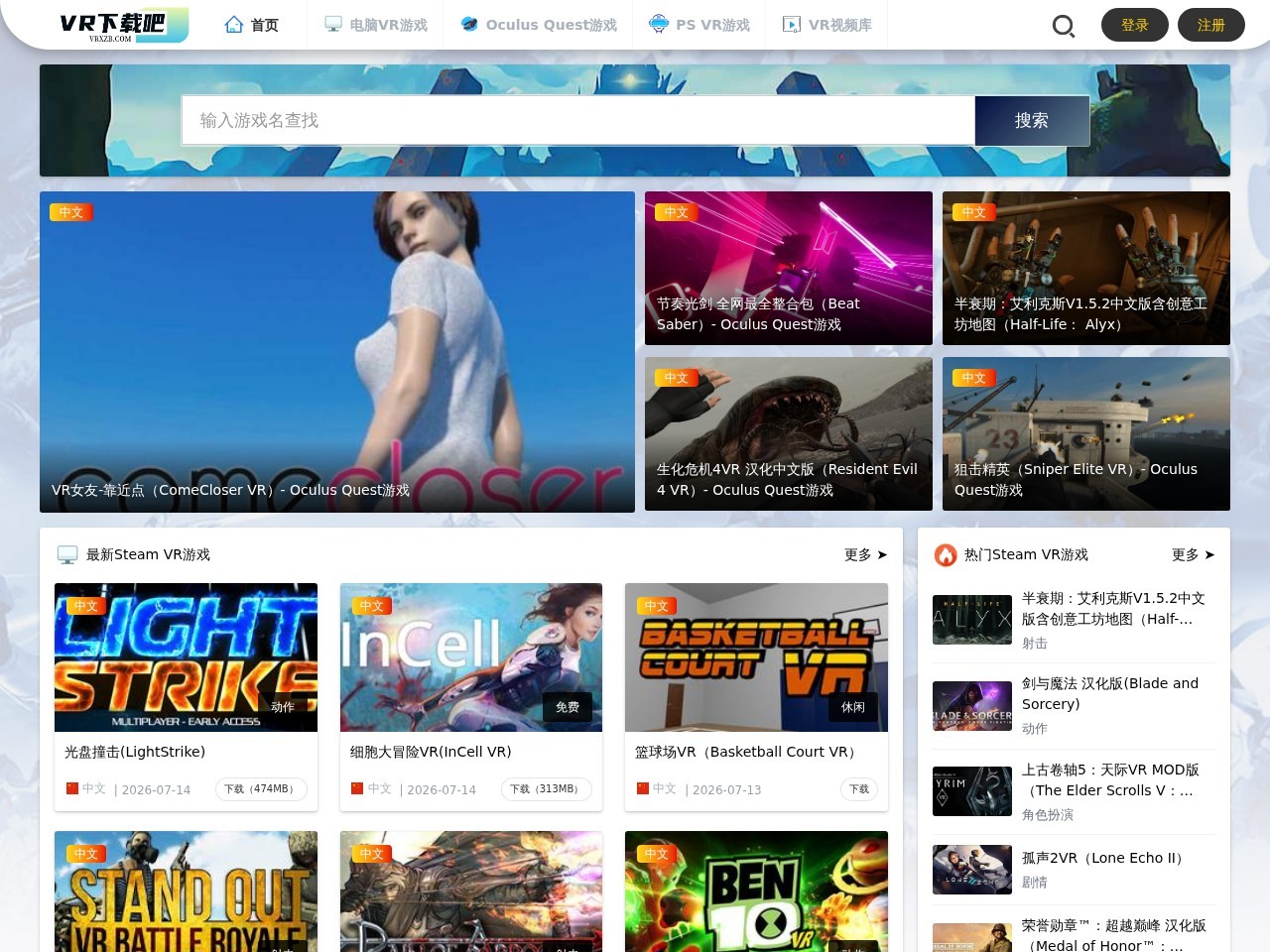
Task: Click the monitor icon beside 电脑VR游戏
Action: point(333,25)
